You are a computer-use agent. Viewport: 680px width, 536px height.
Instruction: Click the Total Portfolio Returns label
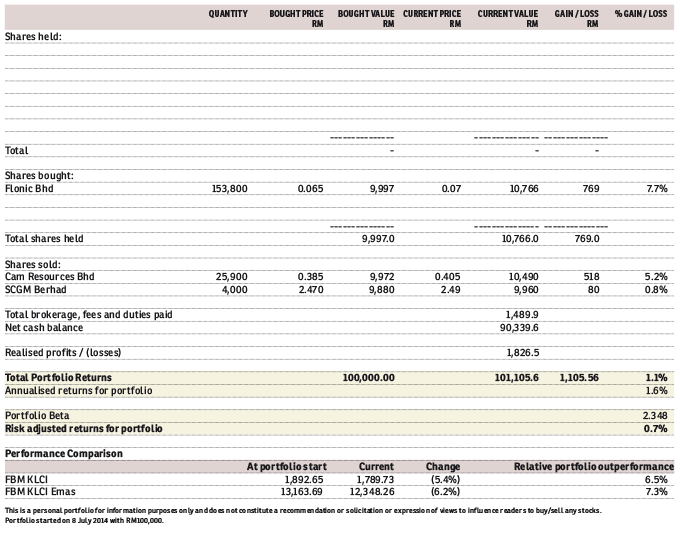(x=58, y=377)
